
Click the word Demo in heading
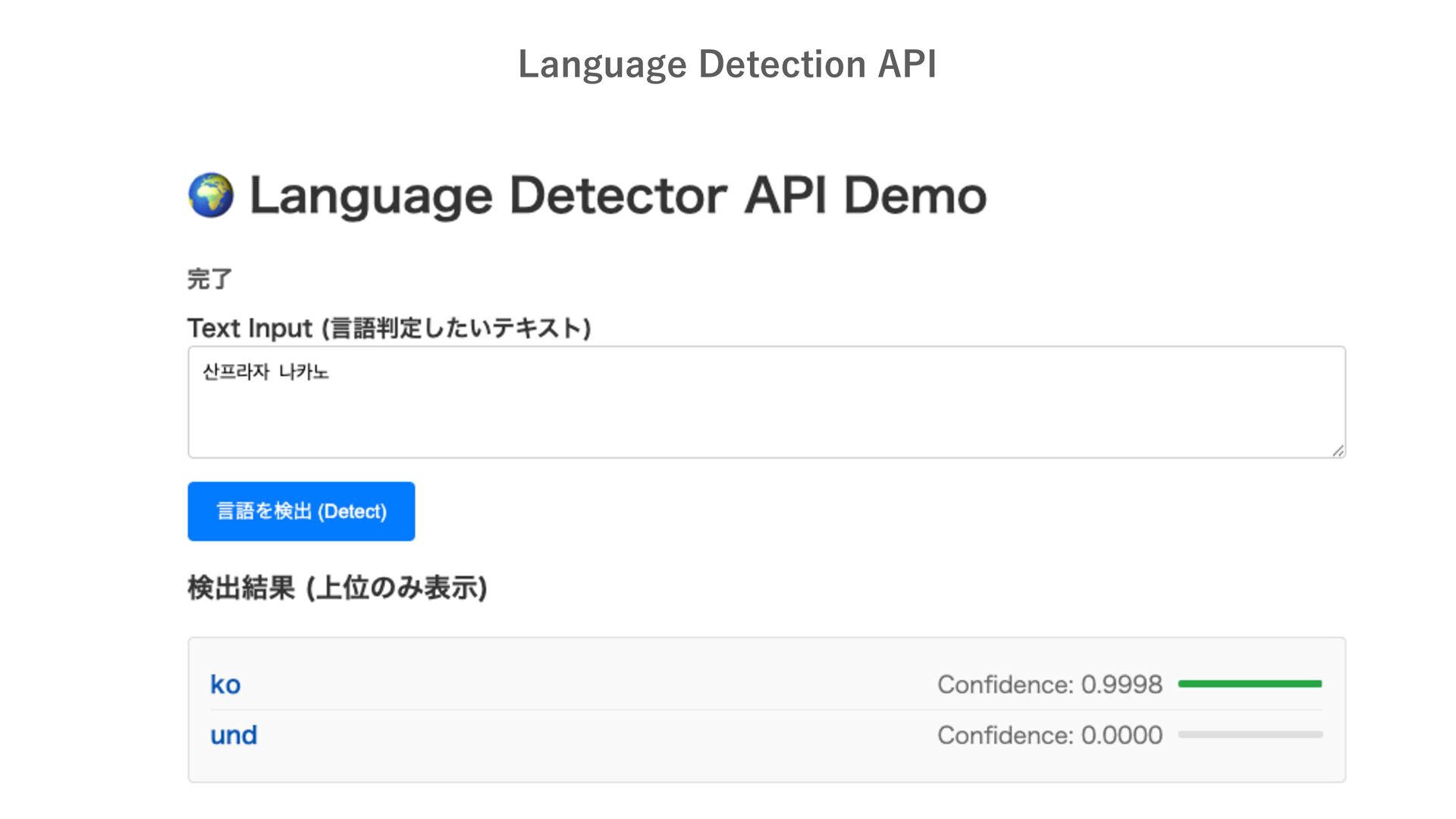(x=915, y=196)
